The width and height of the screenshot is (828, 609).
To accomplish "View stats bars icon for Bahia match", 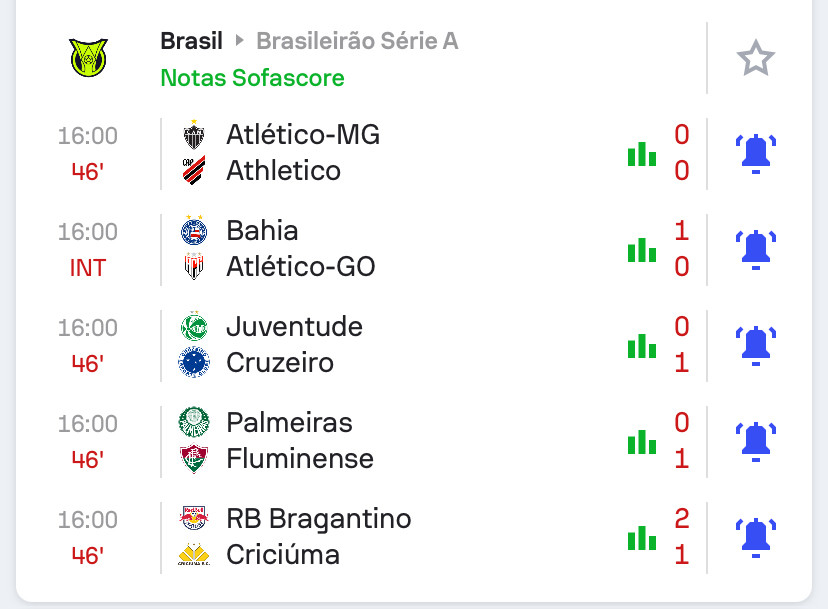I will (642, 250).
